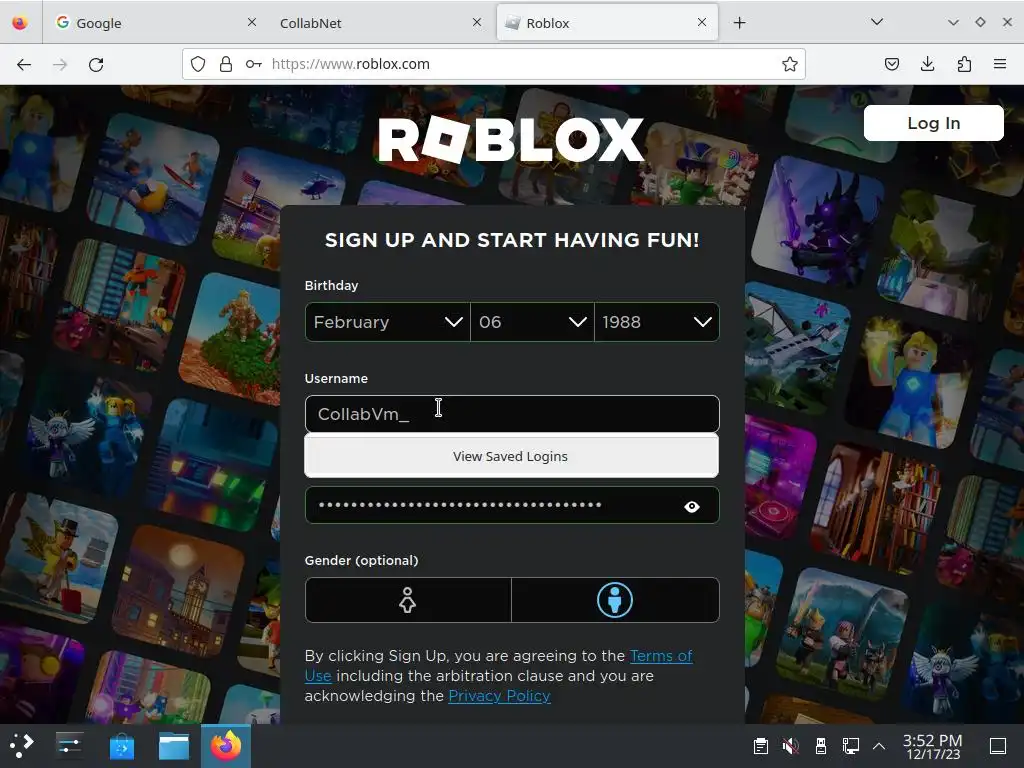Maximize the browser window

pyautogui.click(x=980, y=22)
